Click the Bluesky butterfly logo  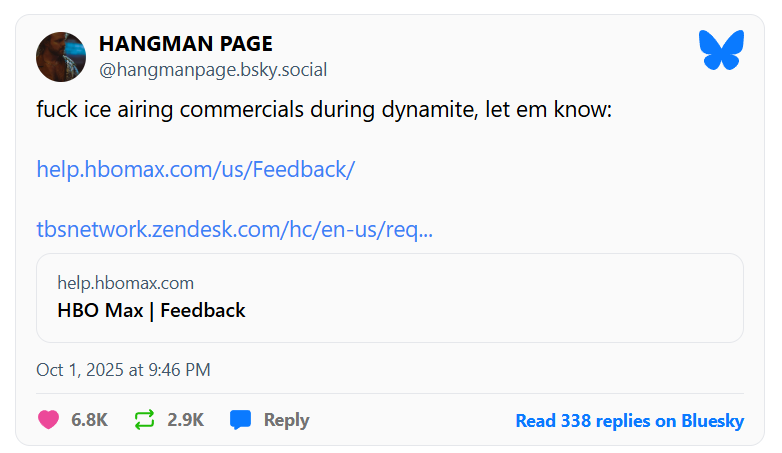(722, 50)
